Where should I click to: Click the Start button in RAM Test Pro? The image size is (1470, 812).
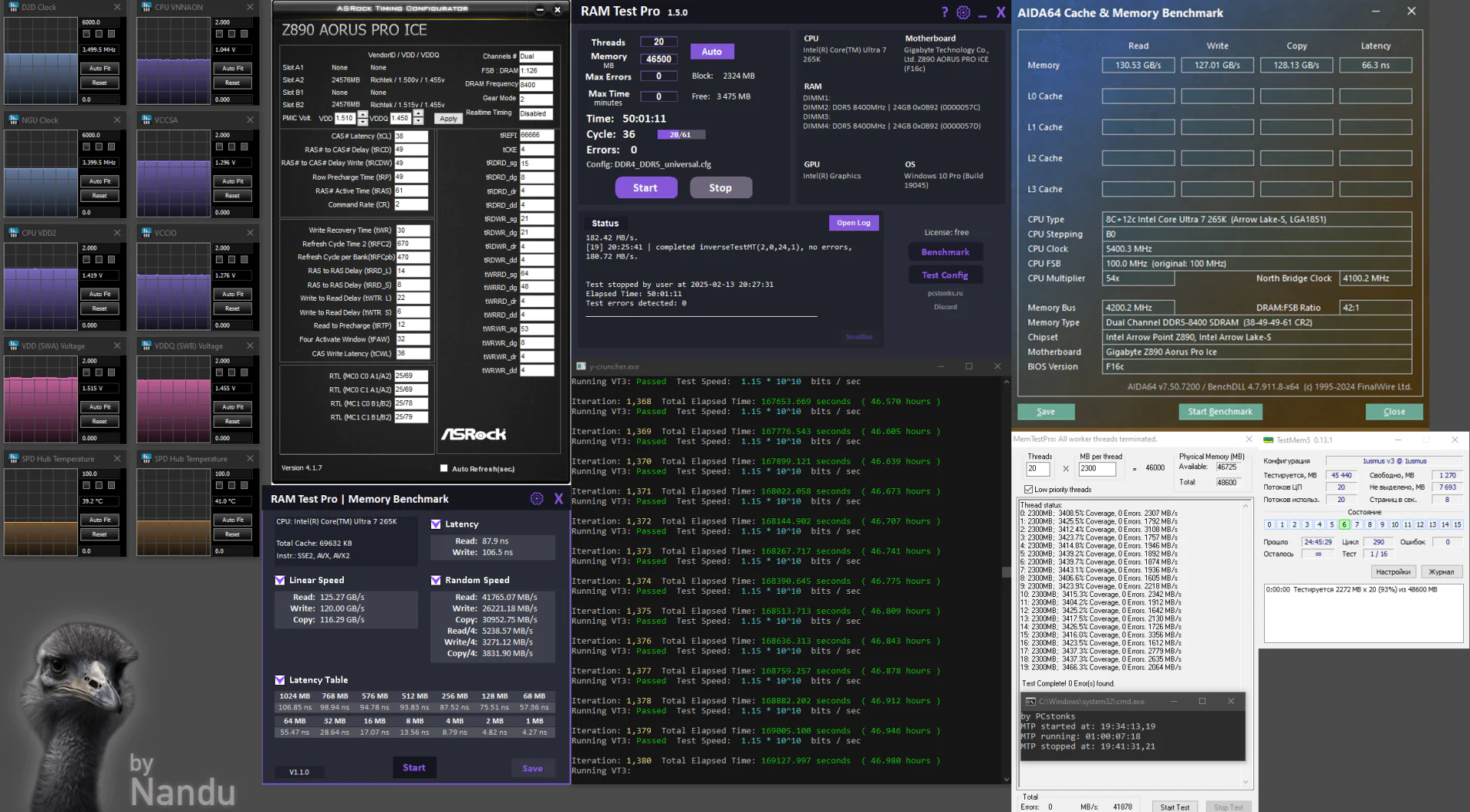[645, 188]
